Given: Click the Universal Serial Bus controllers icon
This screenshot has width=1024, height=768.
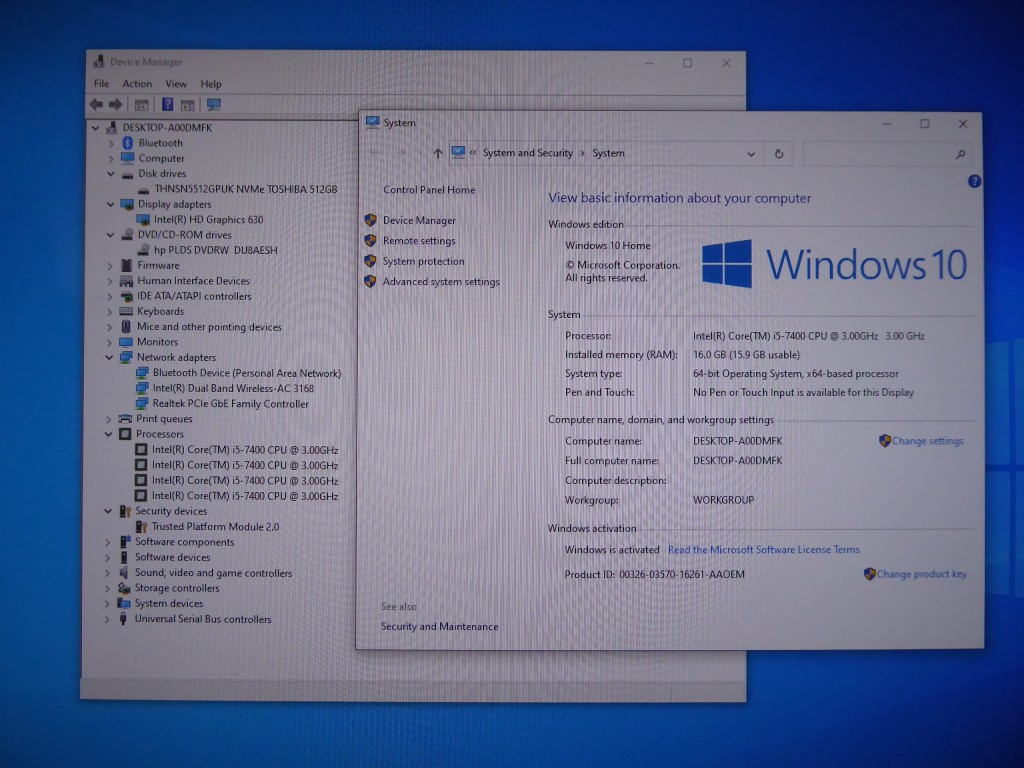Looking at the screenshot, I should [x=123, y=619].
